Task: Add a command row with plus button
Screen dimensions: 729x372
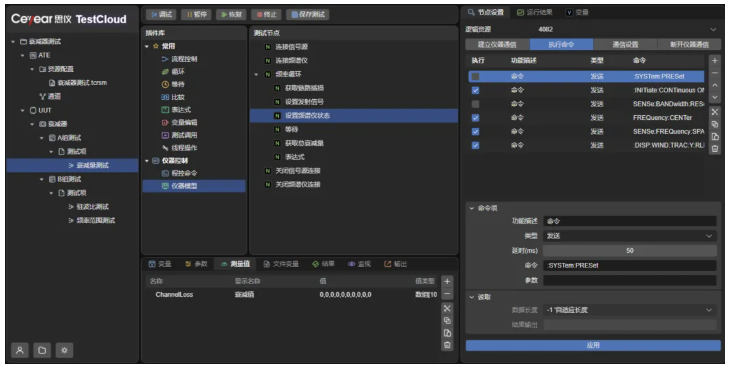Action: pyautogui.click(x=715, y=61)
